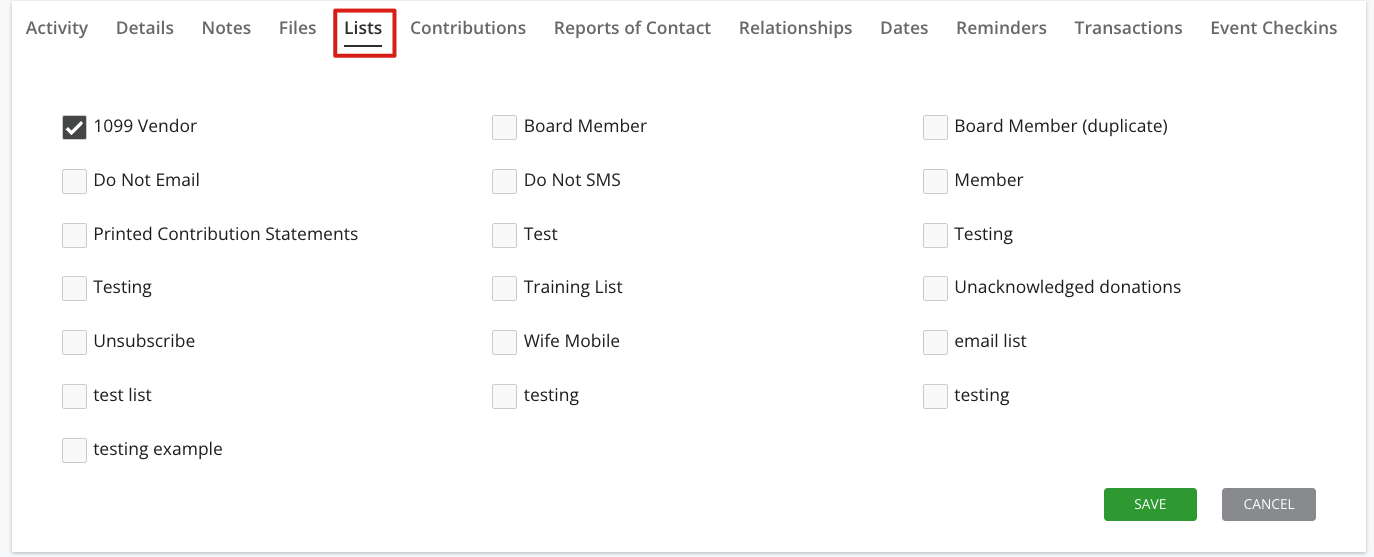The height and width of the screenshot is (557, 1374).
Task: Go to the Contributions tab
Action: [468, 28]
